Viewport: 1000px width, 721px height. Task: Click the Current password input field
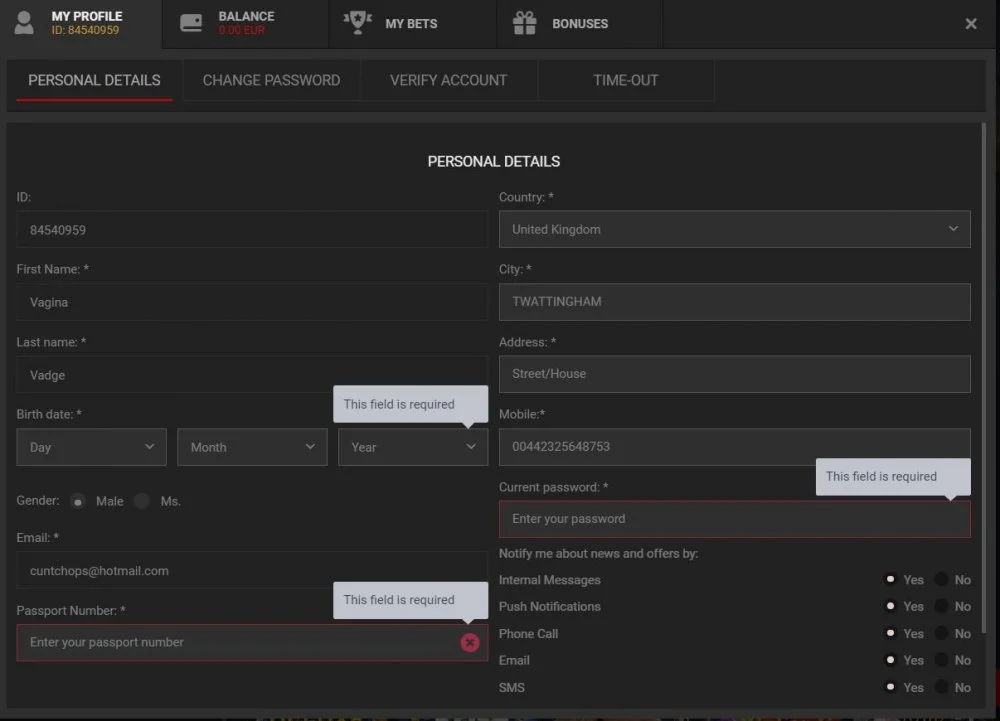[735, 519]
